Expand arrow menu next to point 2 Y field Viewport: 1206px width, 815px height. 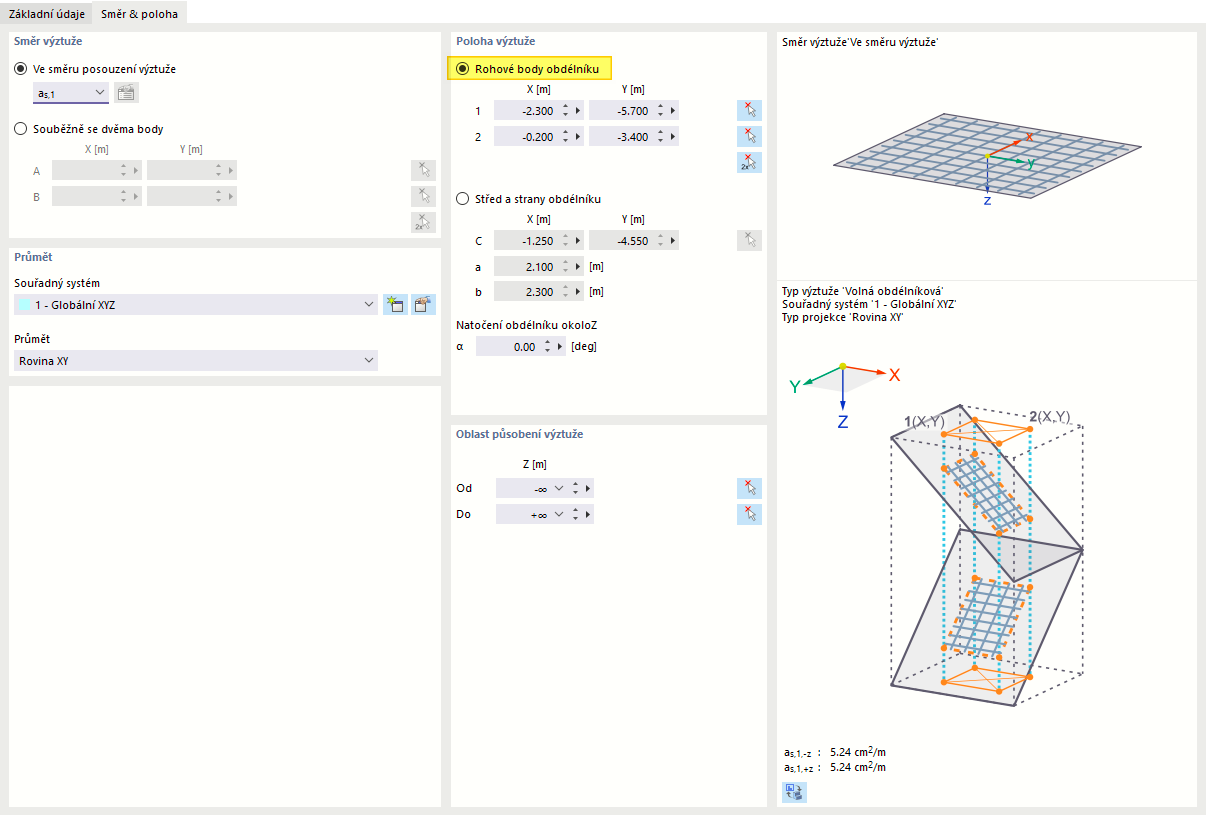tap(673, 137)
